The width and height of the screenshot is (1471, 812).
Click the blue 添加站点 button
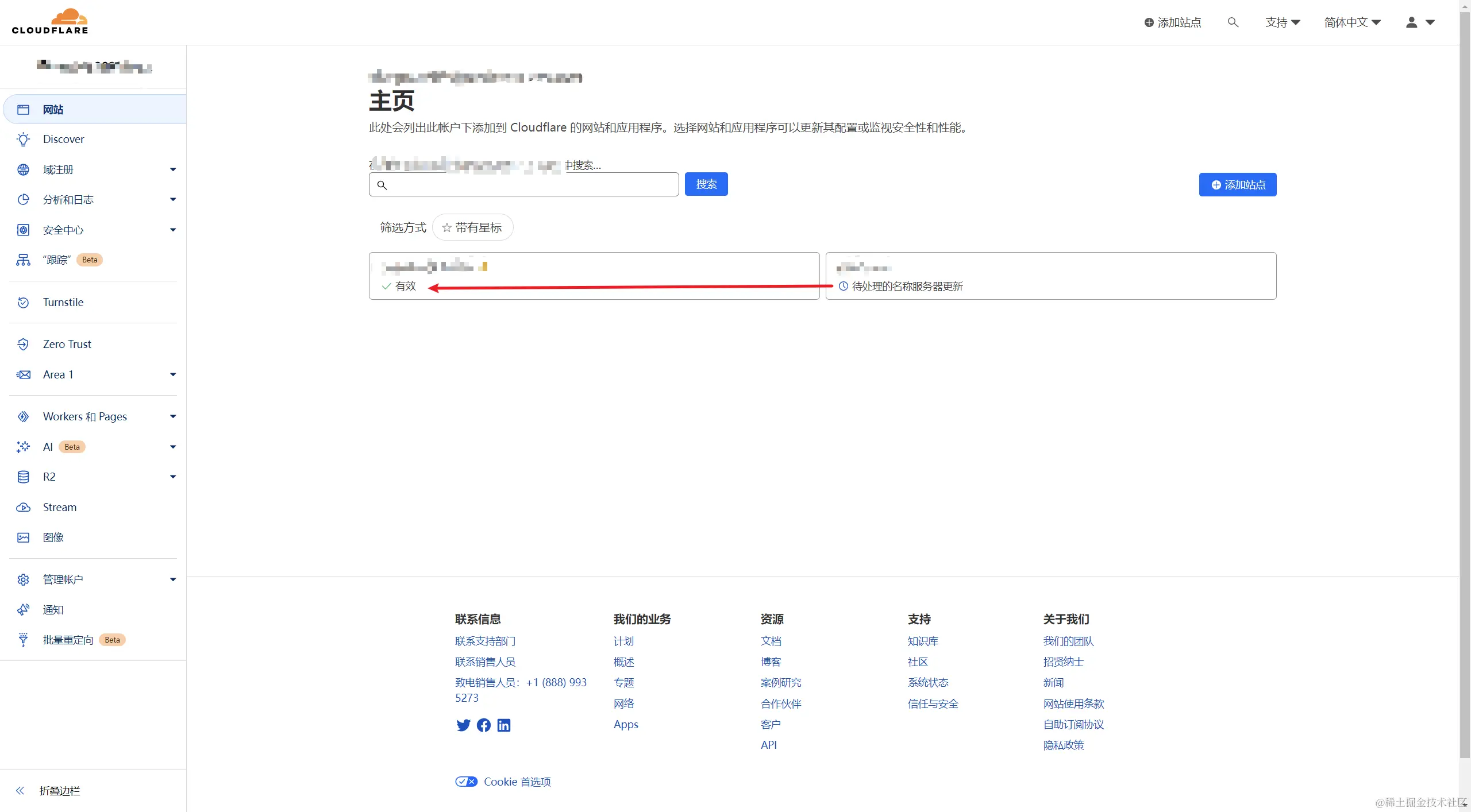click(1238, 184)
